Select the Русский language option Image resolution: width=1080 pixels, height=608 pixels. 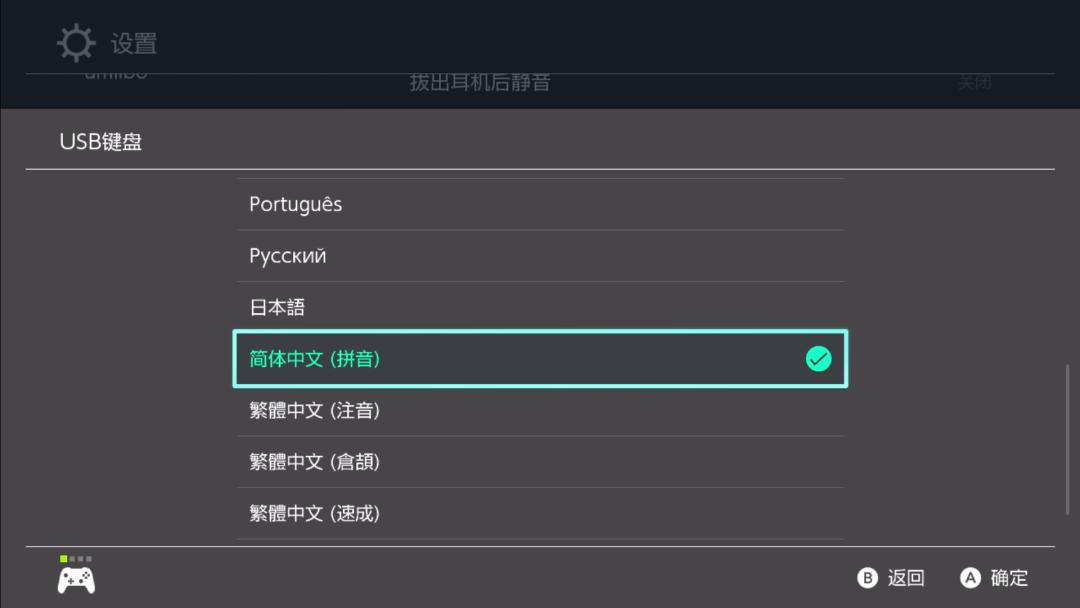tap(540, 255)
